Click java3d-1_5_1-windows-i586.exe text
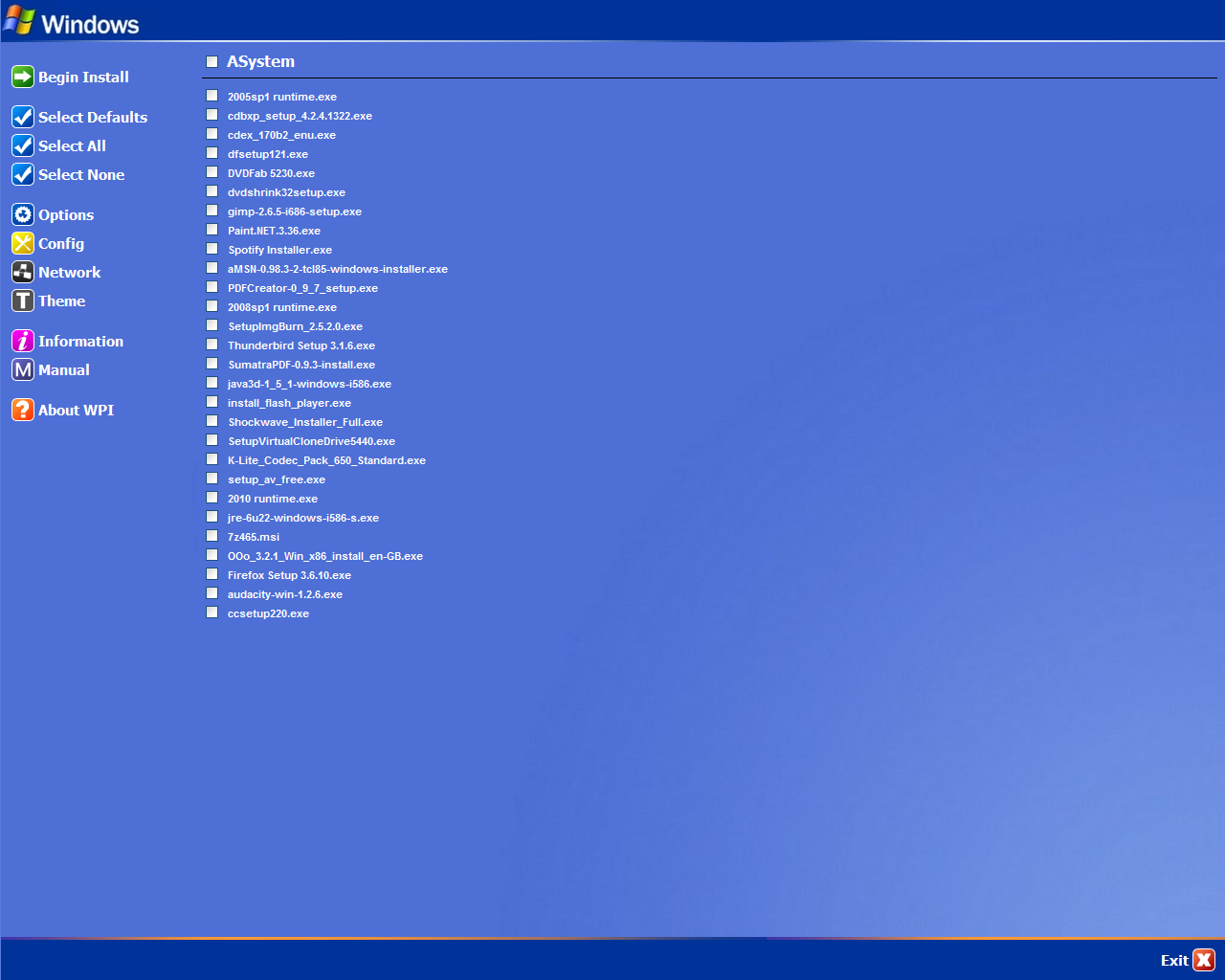This screenshot has height=980, width=1225. pos(309,384)
